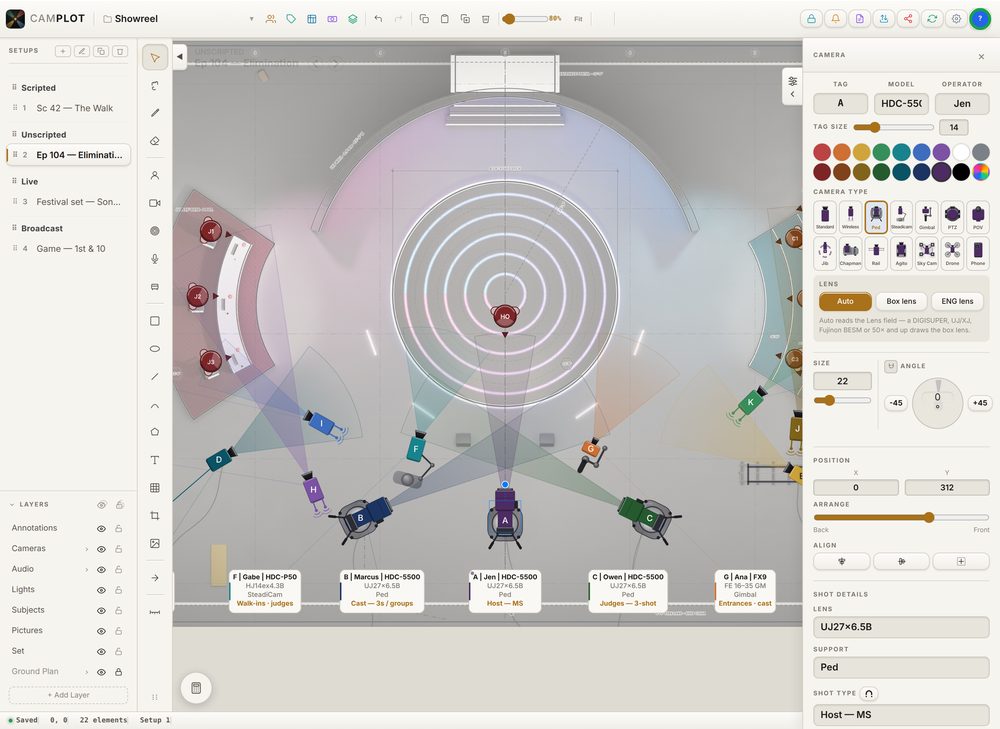Click the trash delete icon in top toolbar
1000x729 pixels.
click(x=485, y=19)
